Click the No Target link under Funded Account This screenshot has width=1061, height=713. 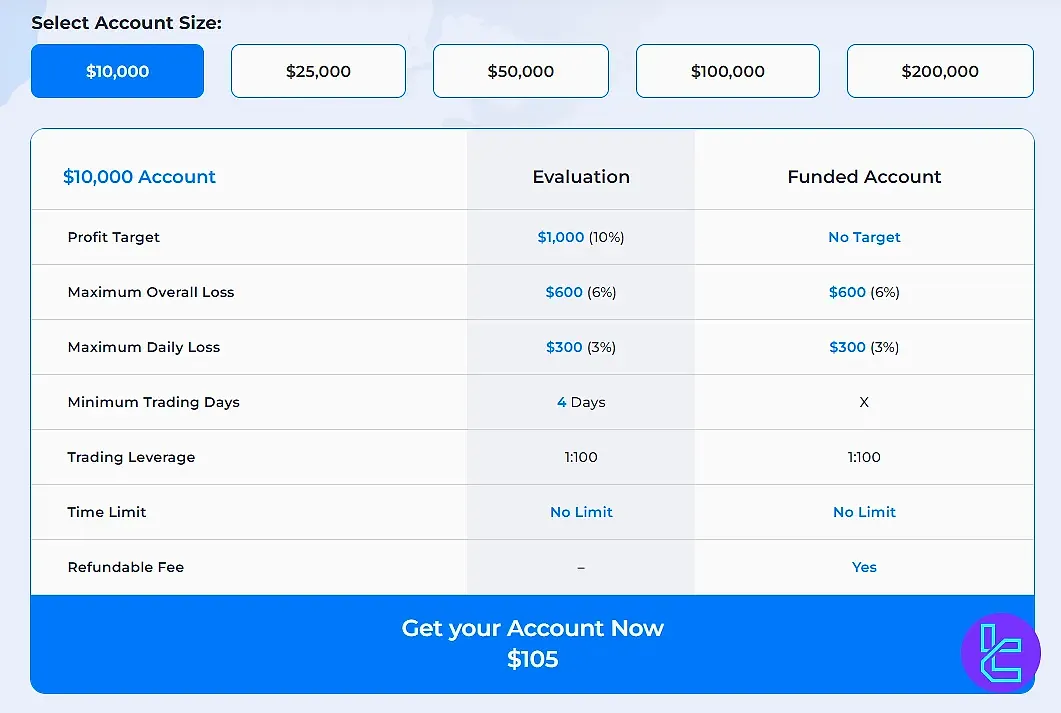(x=864, y=237)
